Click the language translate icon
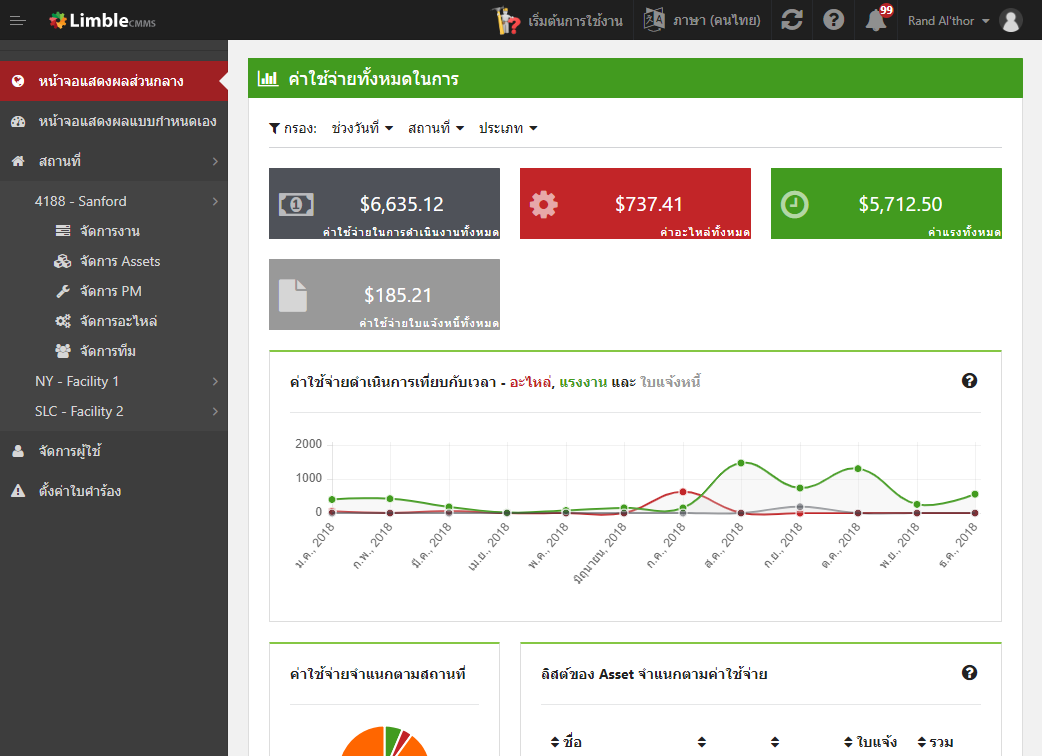 pyautogui.click(x=654, y=20)
